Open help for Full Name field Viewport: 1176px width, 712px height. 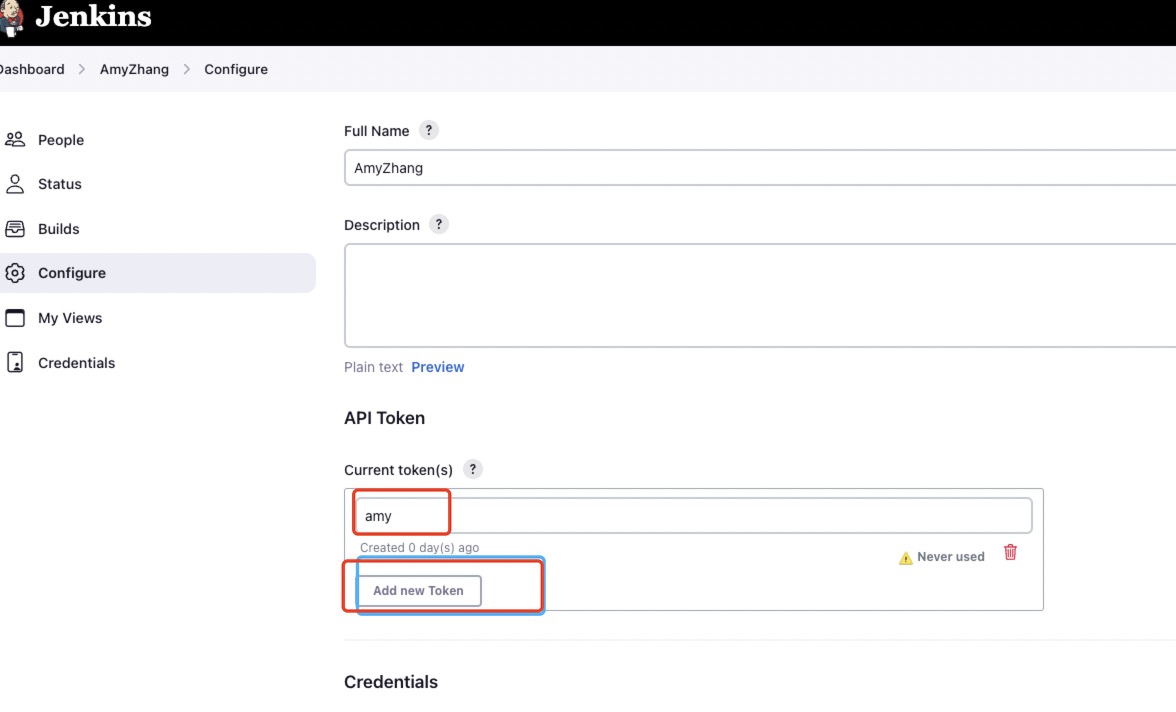(x=429, y=130)
